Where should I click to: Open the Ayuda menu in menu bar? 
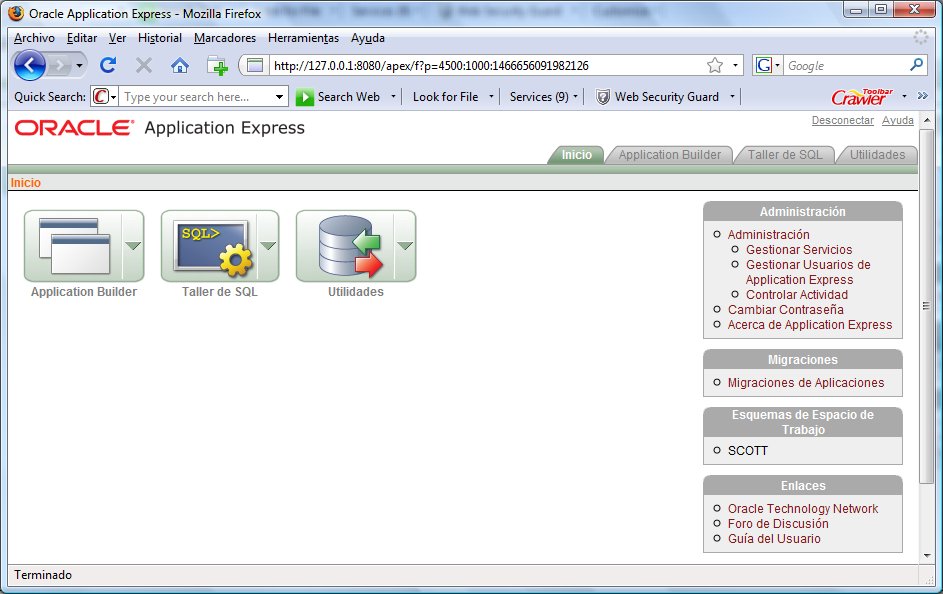coord(367,38)
